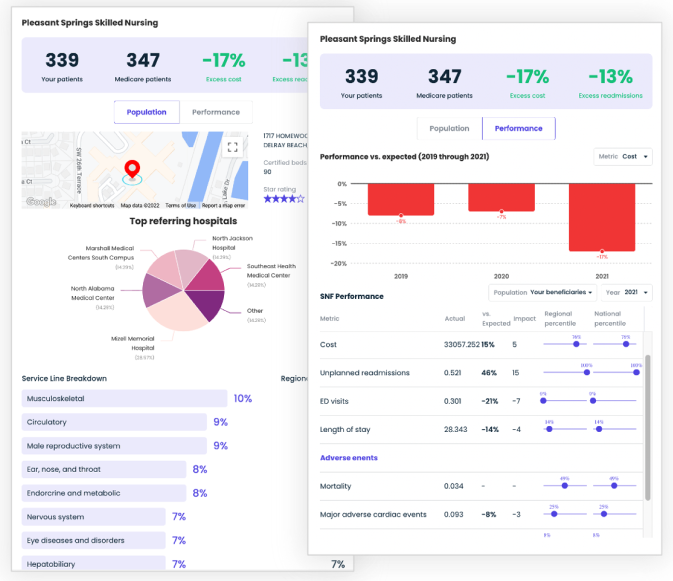Click the 33057.252 actual cost value
This screenshot has height=581, width=673.
[461, 345]
